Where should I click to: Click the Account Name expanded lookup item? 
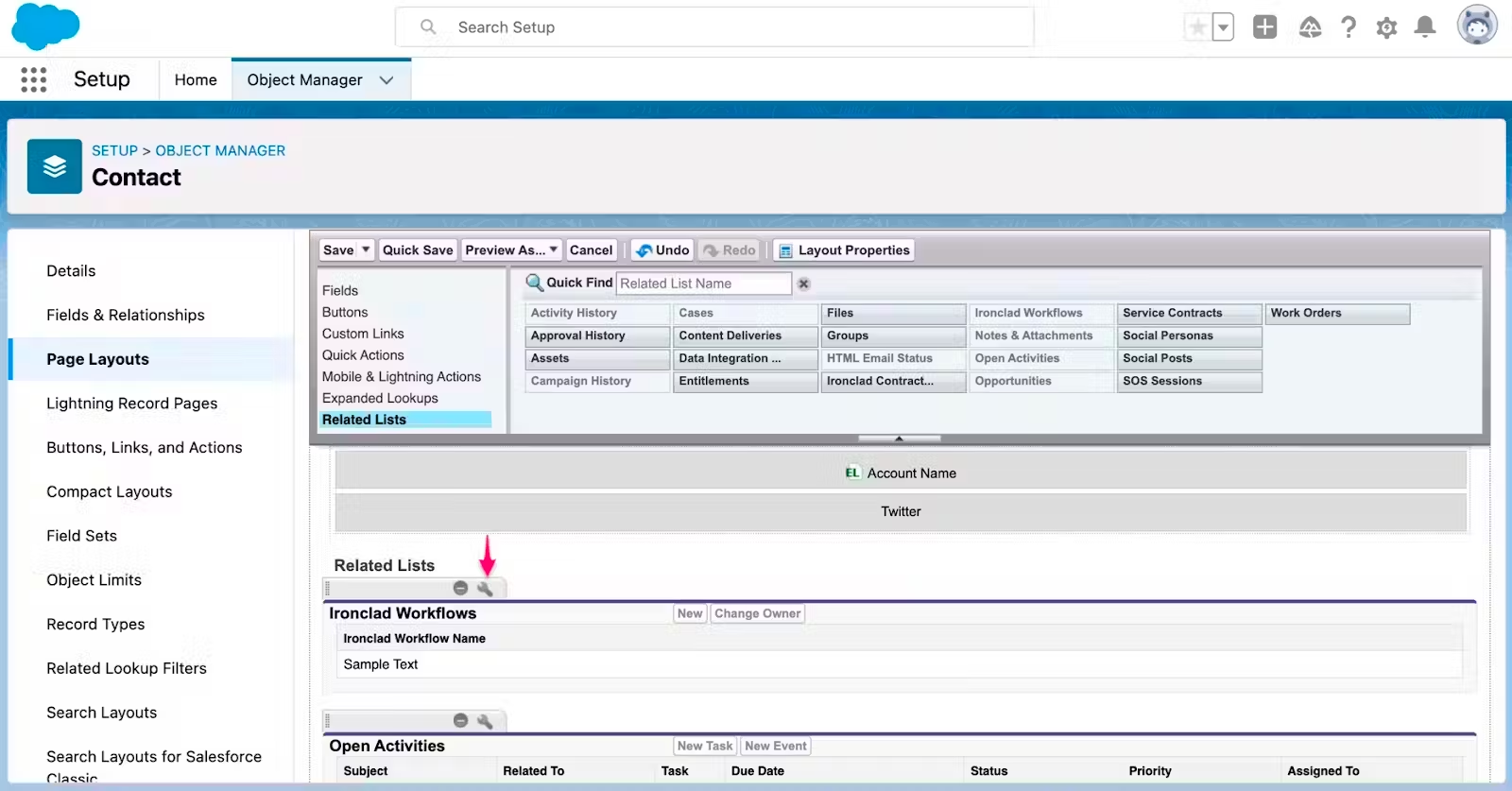pyautogui.click(x=901, y=473)
